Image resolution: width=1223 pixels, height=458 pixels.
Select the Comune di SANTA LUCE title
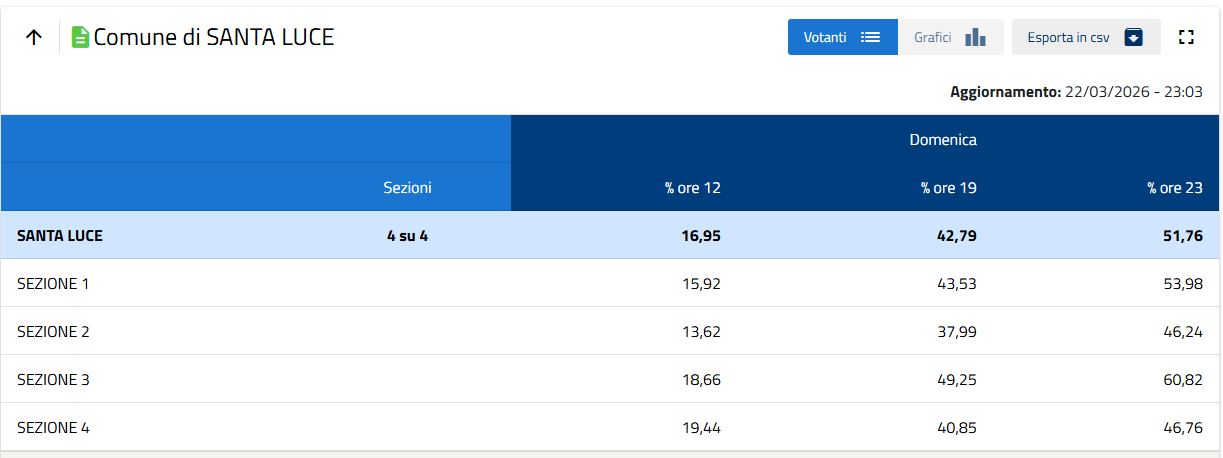coord(214,38)
